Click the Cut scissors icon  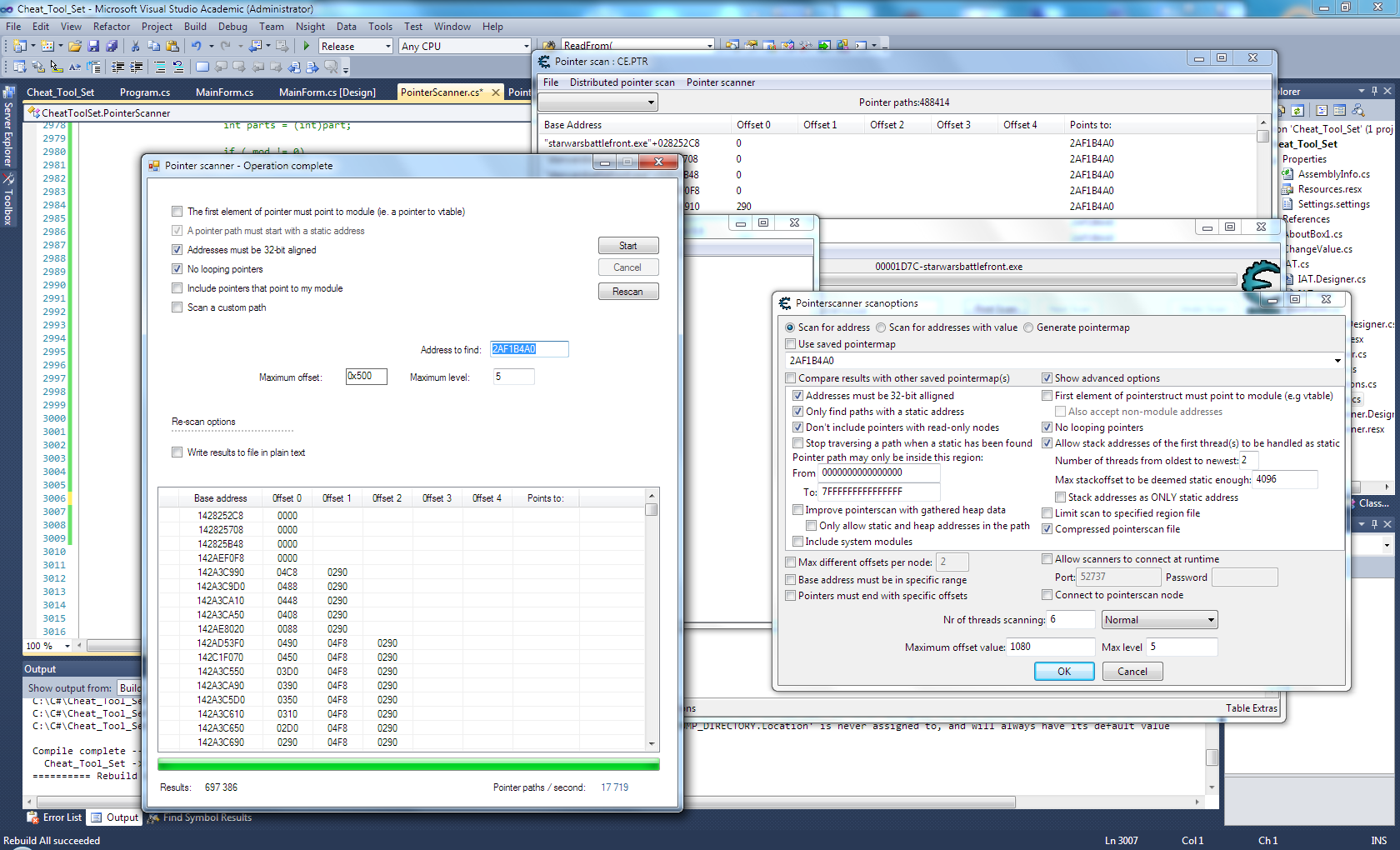[x=136, y=47]
